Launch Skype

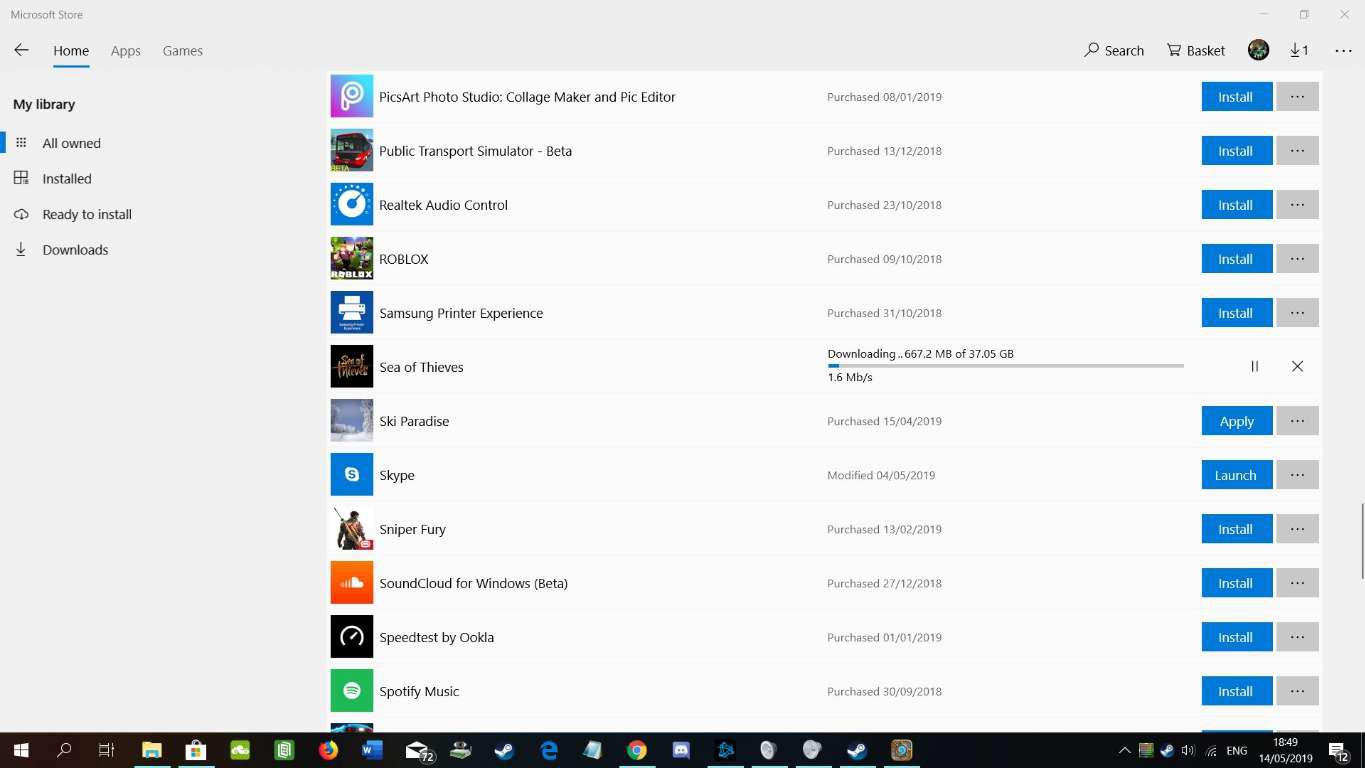(1236, 474)
